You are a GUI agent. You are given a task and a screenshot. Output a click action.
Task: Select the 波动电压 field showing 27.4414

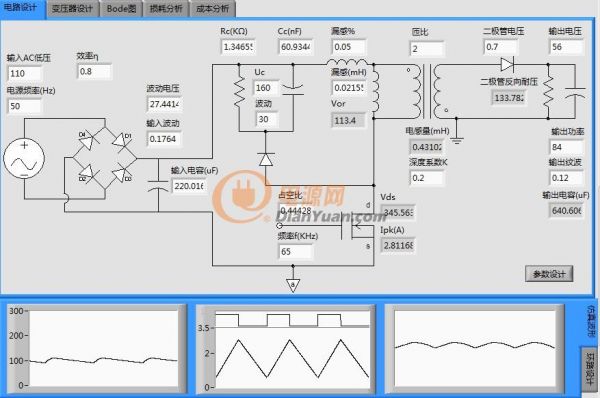pos(164,104)
